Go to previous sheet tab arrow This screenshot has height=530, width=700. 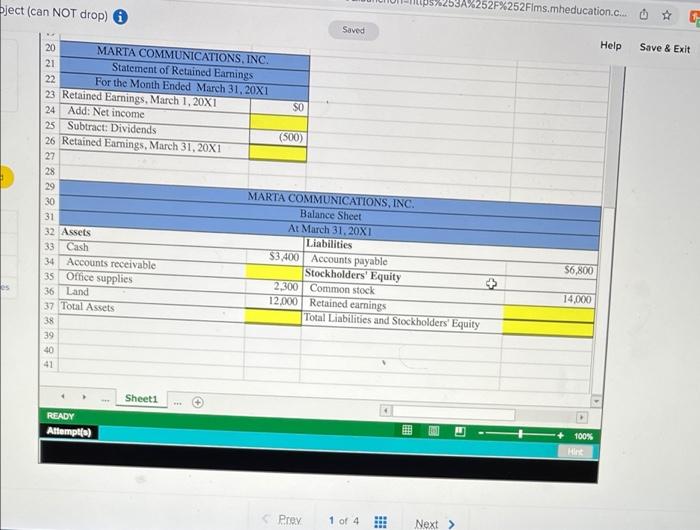63,396
